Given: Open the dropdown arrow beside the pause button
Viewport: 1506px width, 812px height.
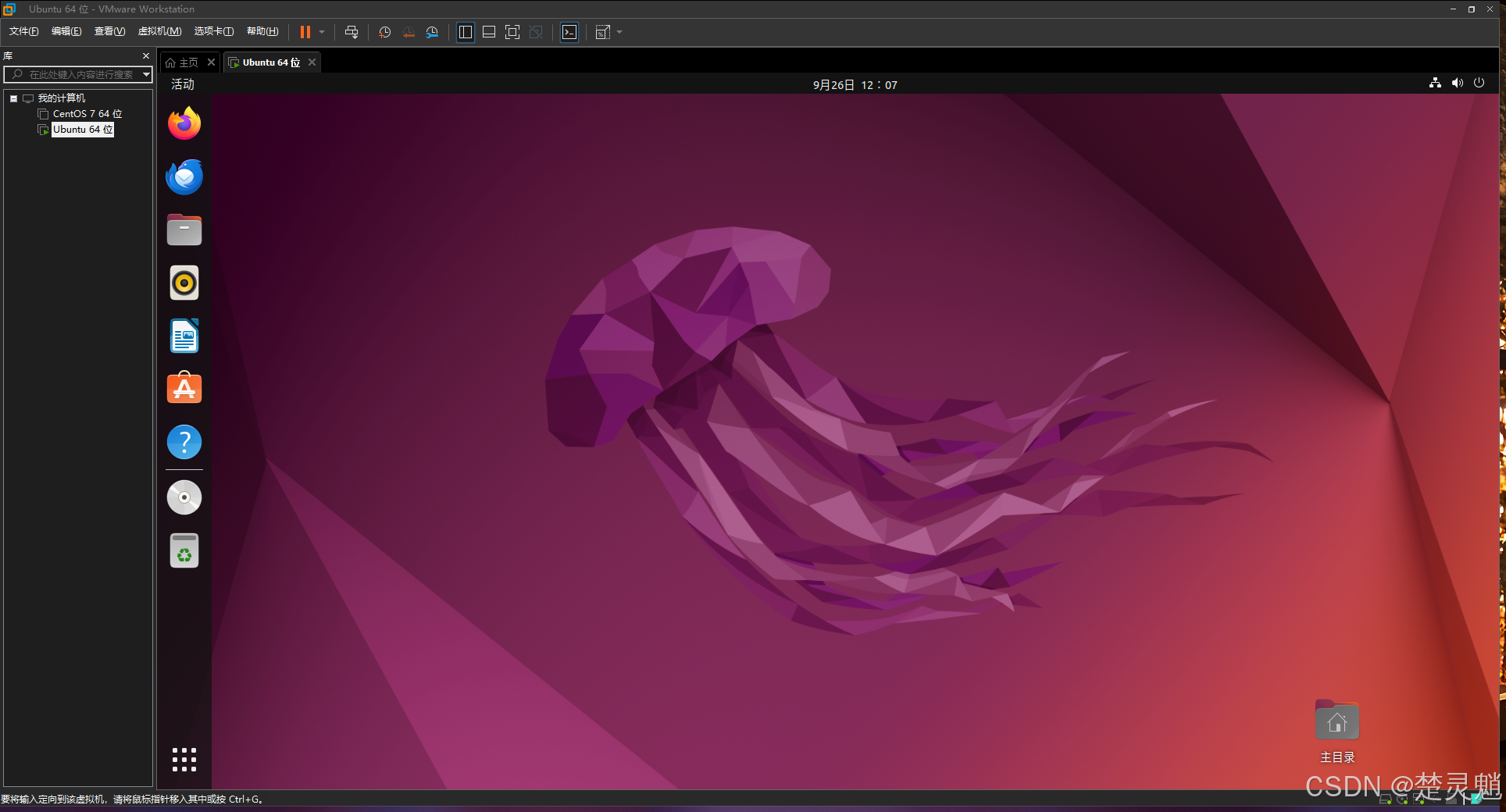Looking at the screenshot, I should click(x=322, y=32).
